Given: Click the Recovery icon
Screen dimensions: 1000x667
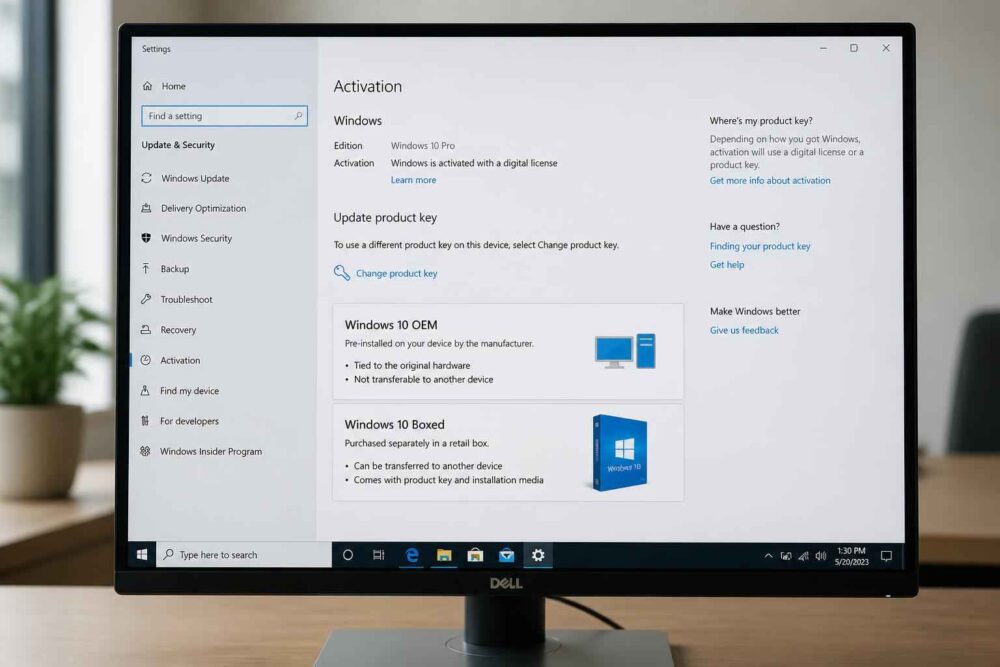Looking at the screenshot, I should click(146, 329).
